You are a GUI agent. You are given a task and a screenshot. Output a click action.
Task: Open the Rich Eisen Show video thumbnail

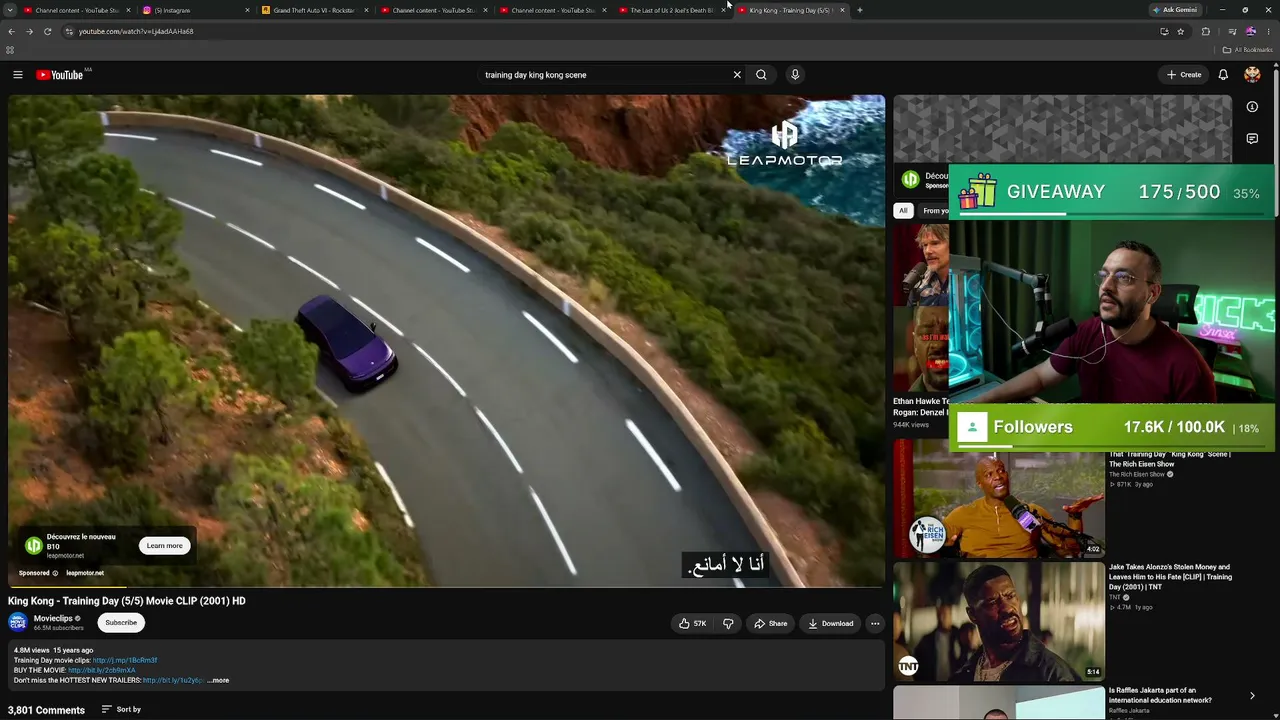point(999,499)
